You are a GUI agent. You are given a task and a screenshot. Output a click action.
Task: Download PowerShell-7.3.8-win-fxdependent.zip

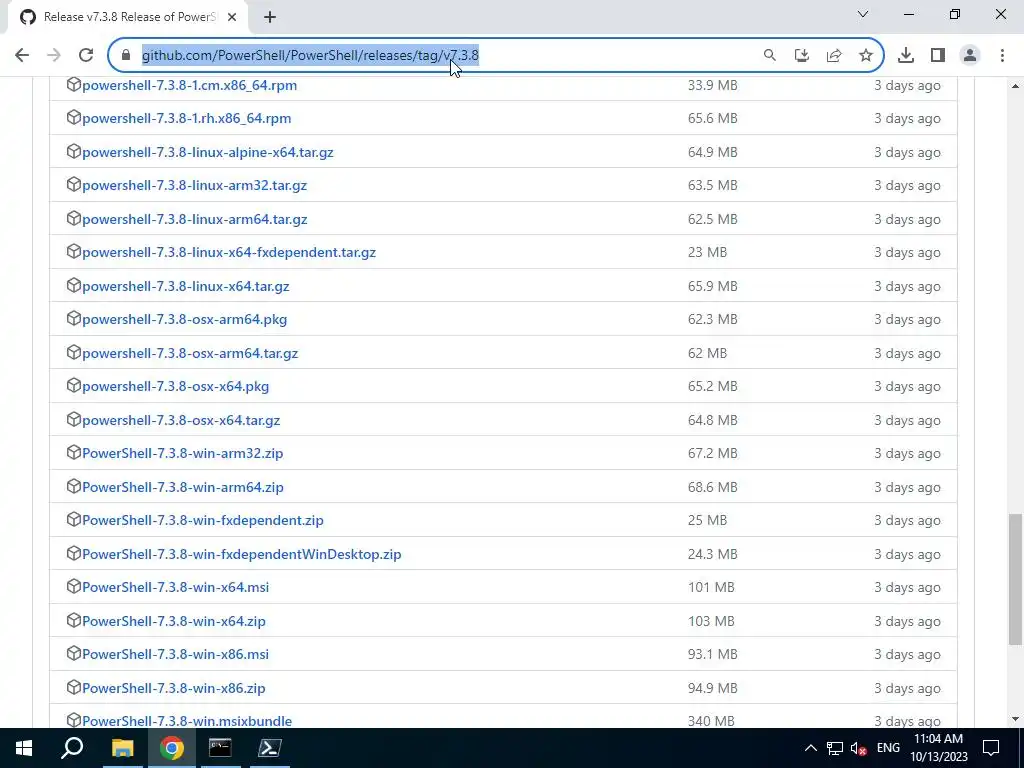tap(203, 520)
